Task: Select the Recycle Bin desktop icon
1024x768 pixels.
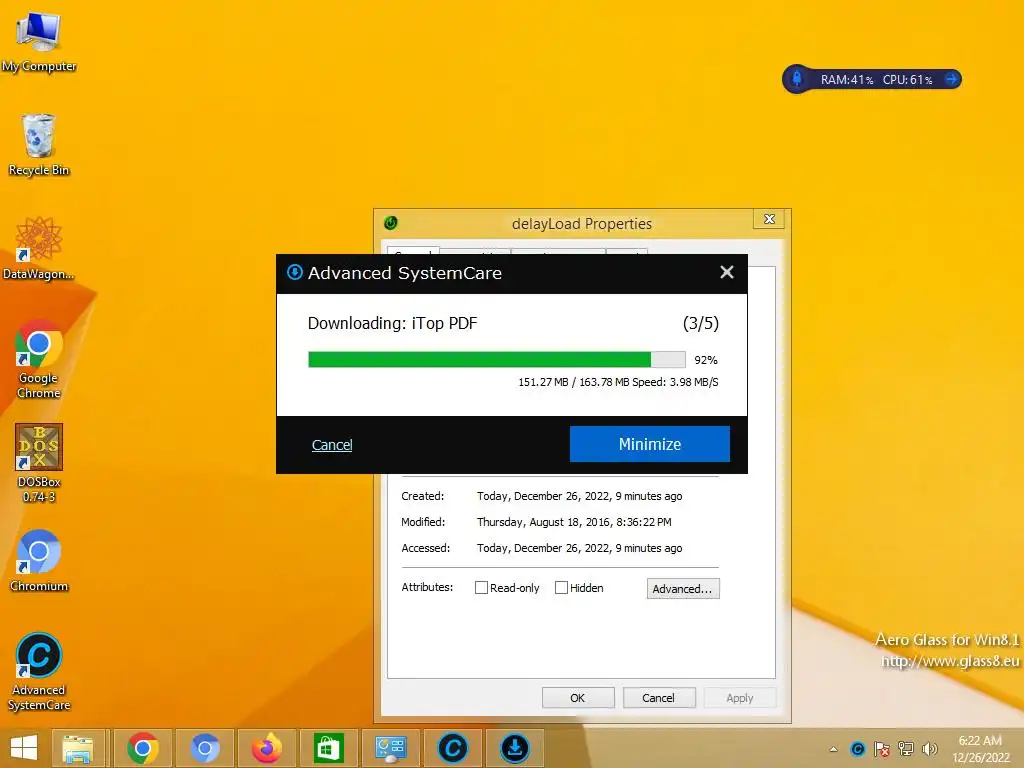Action: [x=39, y=145]
